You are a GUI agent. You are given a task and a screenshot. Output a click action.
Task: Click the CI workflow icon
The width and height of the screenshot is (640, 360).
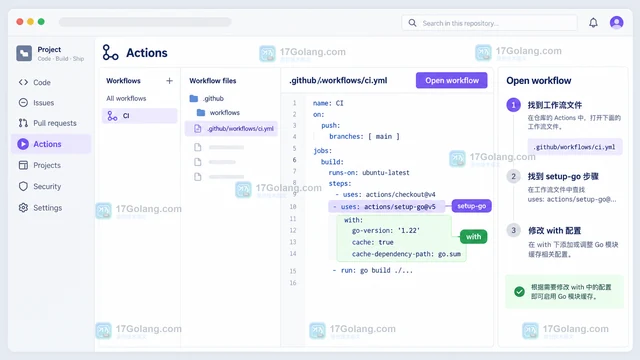112,116
